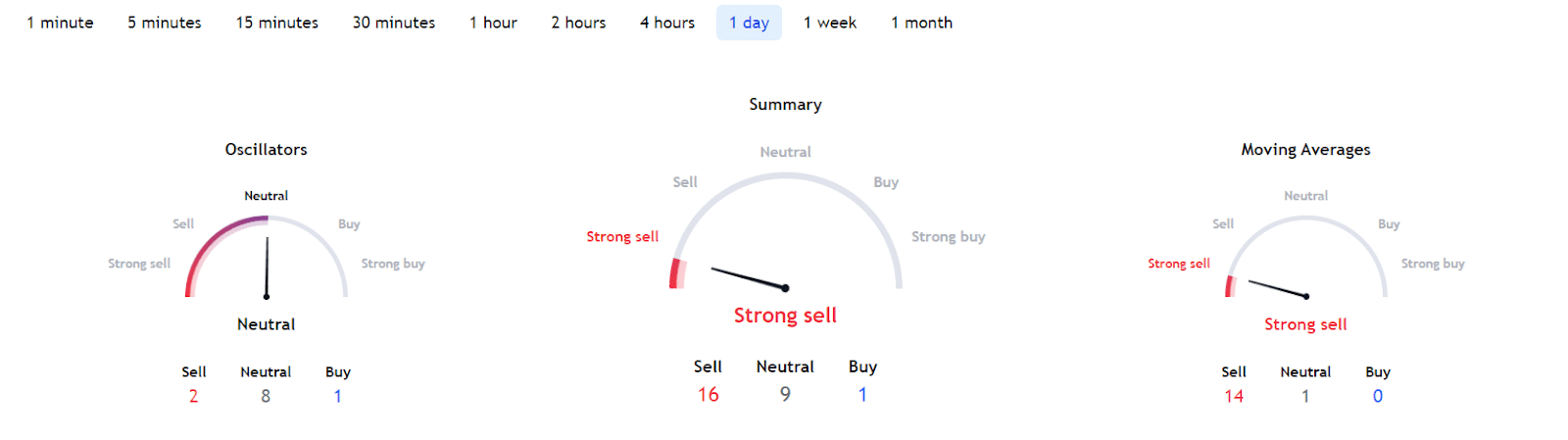Click the Oscillators gauge needle
The height and width of the screenshot is (440, 1568).
267,267
